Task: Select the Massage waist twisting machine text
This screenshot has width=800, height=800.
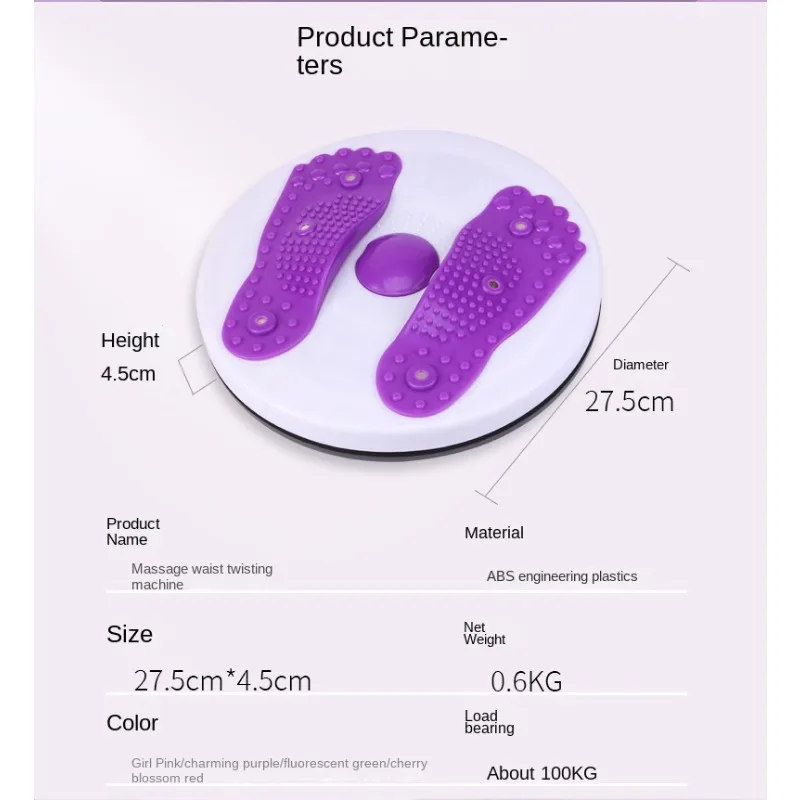Action: [x=201, y=576]
